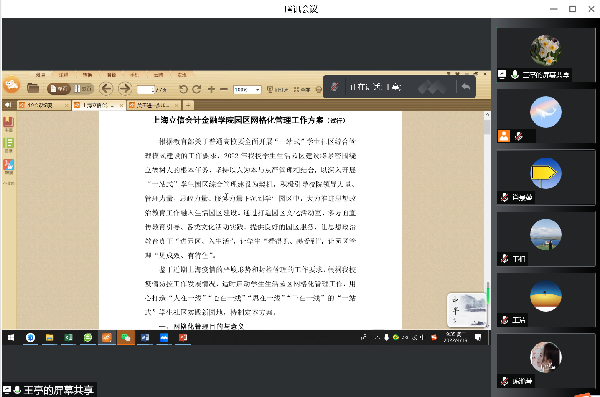Open Tencent Meeting icon on shared taskbar
Screen dimensions: 600x397
(x=164, y=337)
